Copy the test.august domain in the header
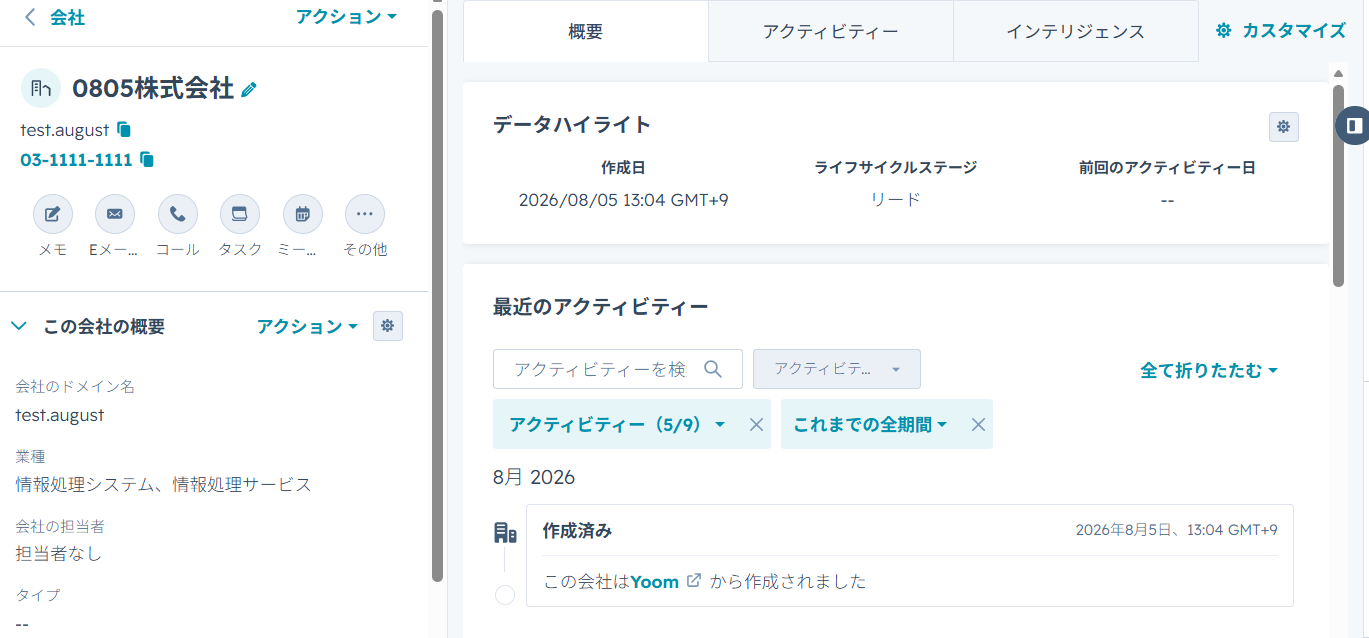This screenshot has height=638, width=1369. (x=124, y=129)
